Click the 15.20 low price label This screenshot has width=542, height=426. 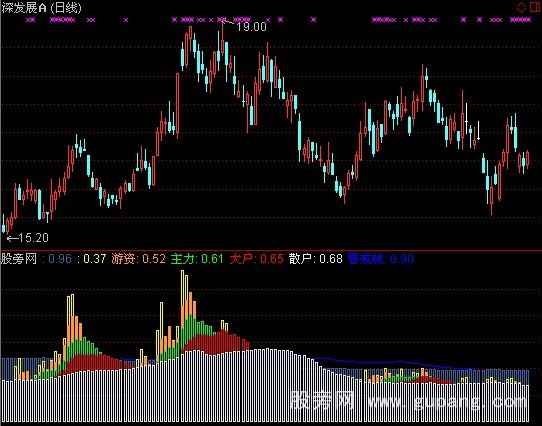click(x=34, y=238)
